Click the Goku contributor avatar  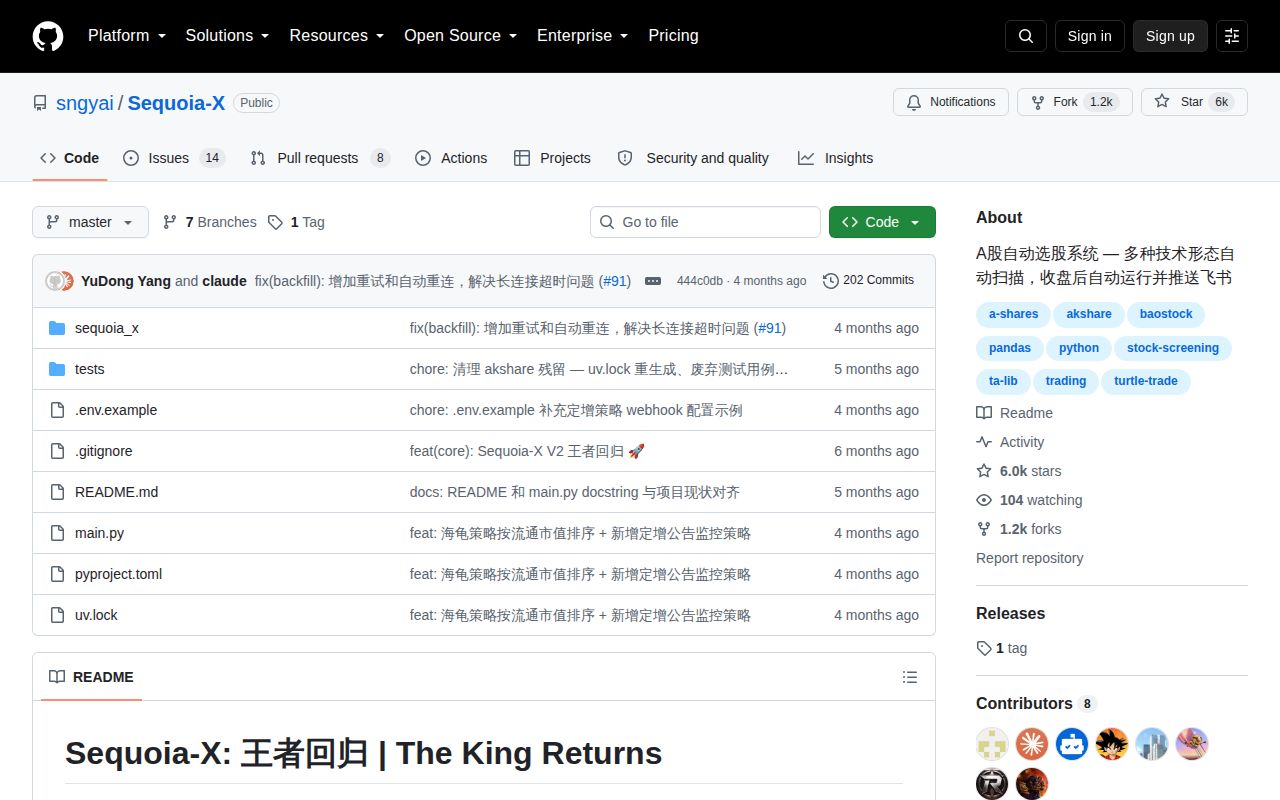(1112, 744)
